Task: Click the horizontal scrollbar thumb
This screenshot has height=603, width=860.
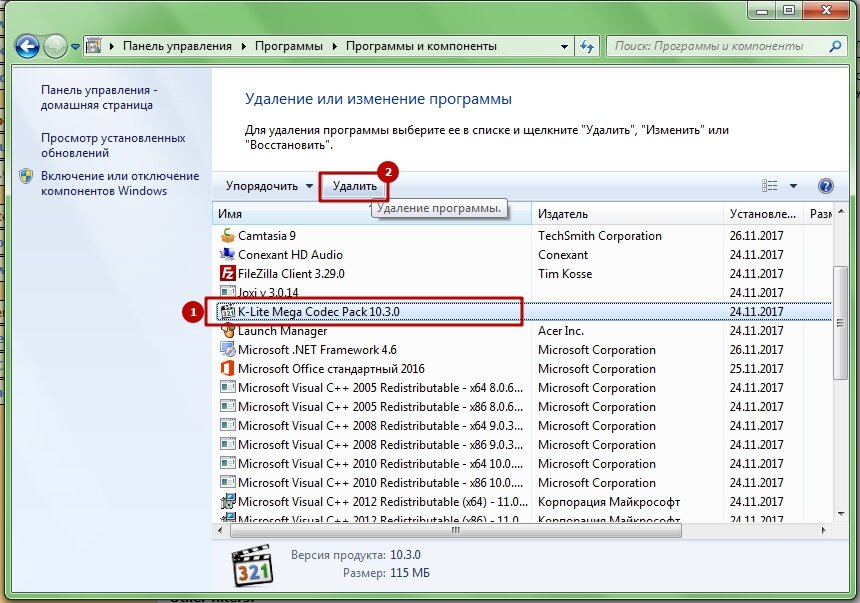Action: point(456,530)
